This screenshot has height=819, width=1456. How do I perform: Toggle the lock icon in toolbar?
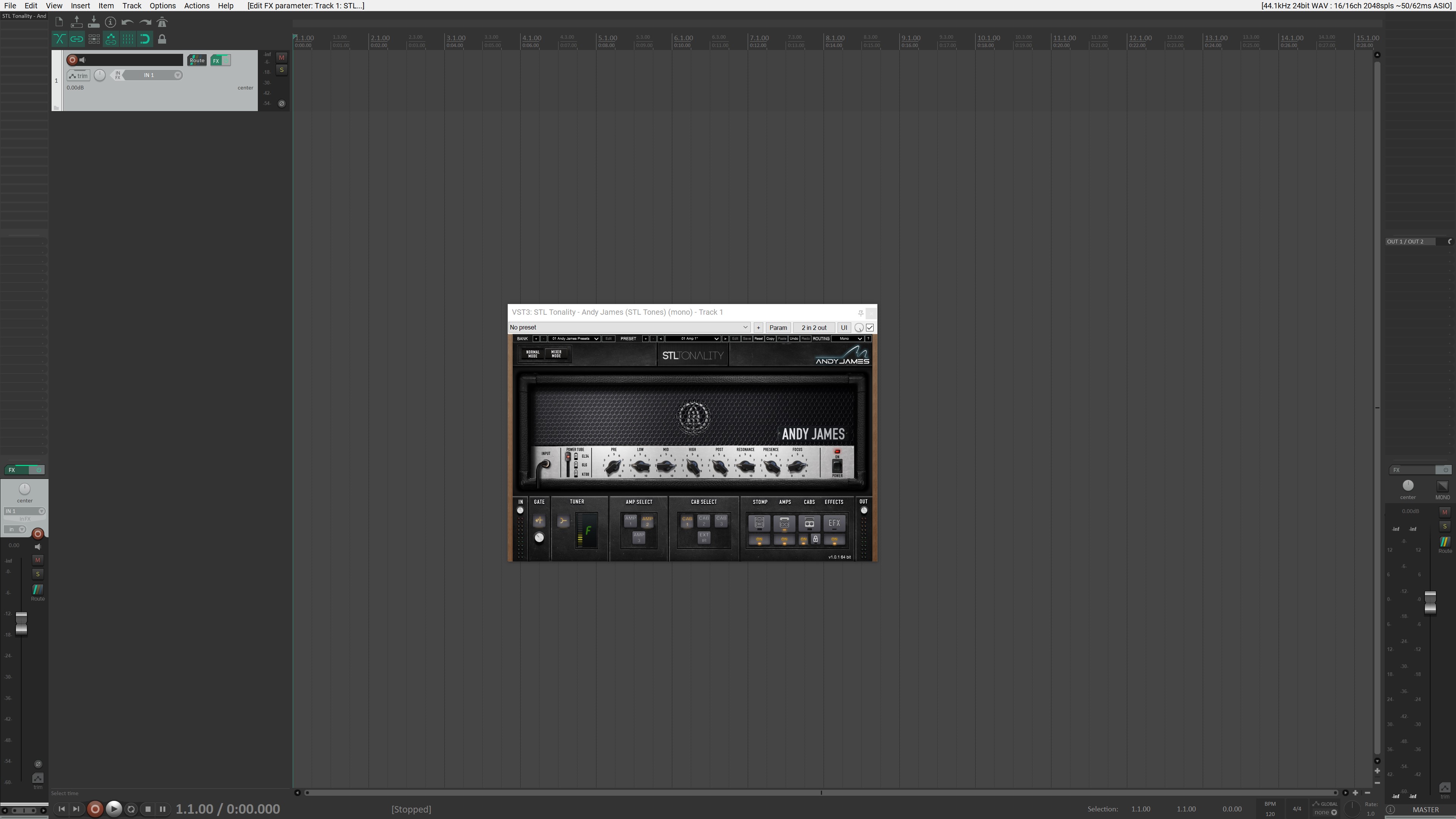(162, 39)
